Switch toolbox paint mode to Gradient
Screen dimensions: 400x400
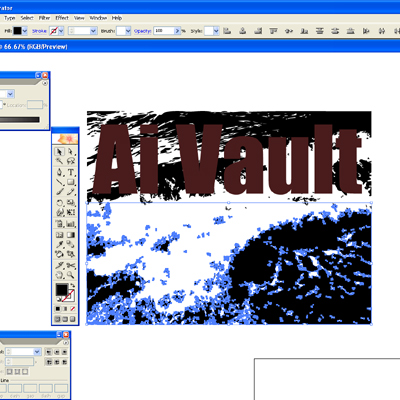(65, 309)
